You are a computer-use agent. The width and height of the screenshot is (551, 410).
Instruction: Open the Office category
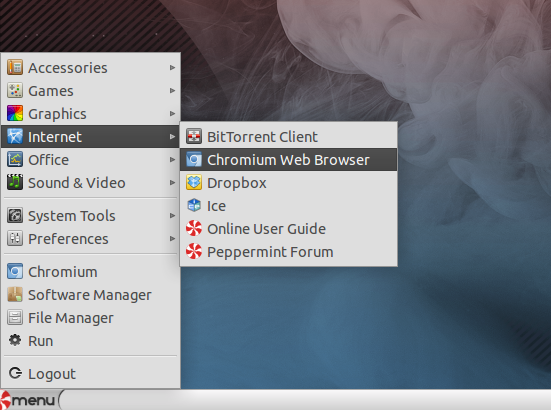coord(91,160)
